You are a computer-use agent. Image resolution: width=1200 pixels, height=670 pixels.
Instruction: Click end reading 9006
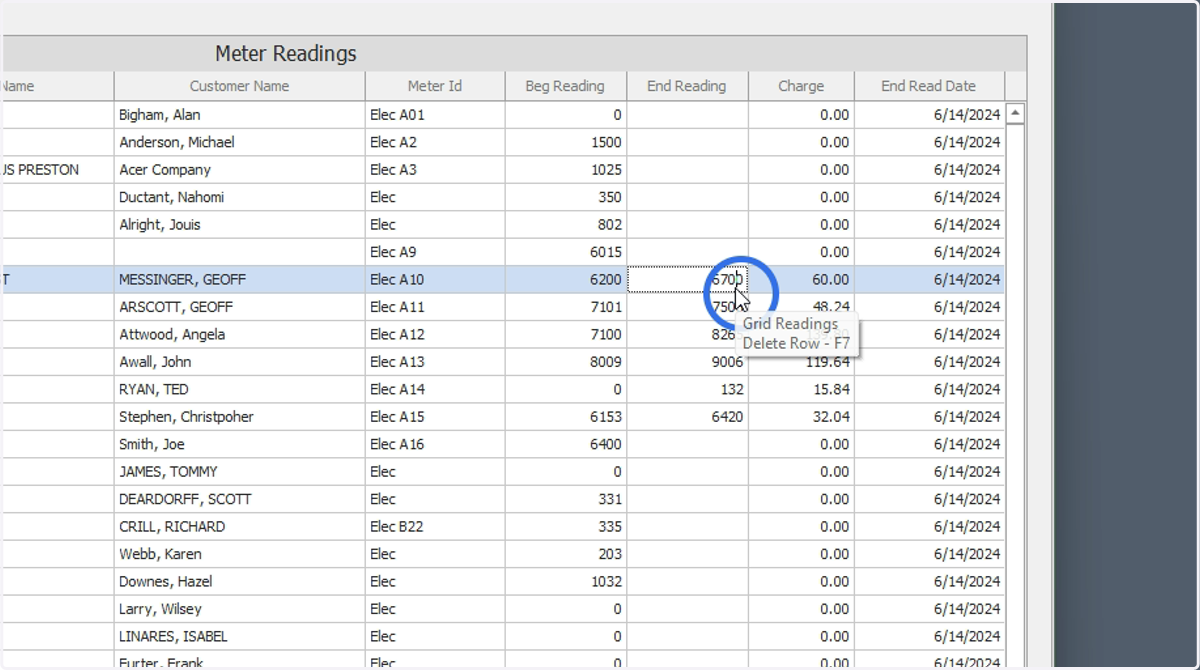pyautogui.click(x=727, y=362)
